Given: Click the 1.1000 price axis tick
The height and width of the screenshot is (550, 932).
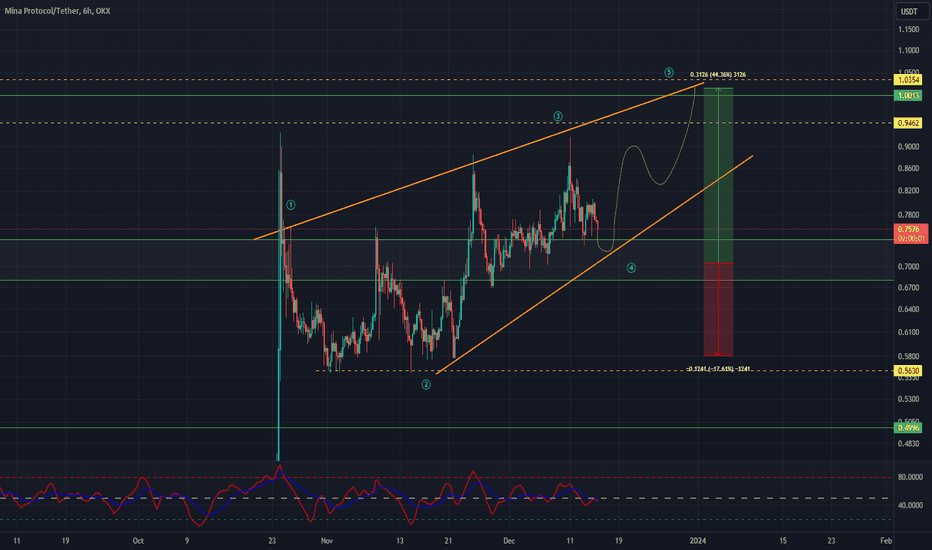Looking at the screenshot, I should click(x=909, y=51).
